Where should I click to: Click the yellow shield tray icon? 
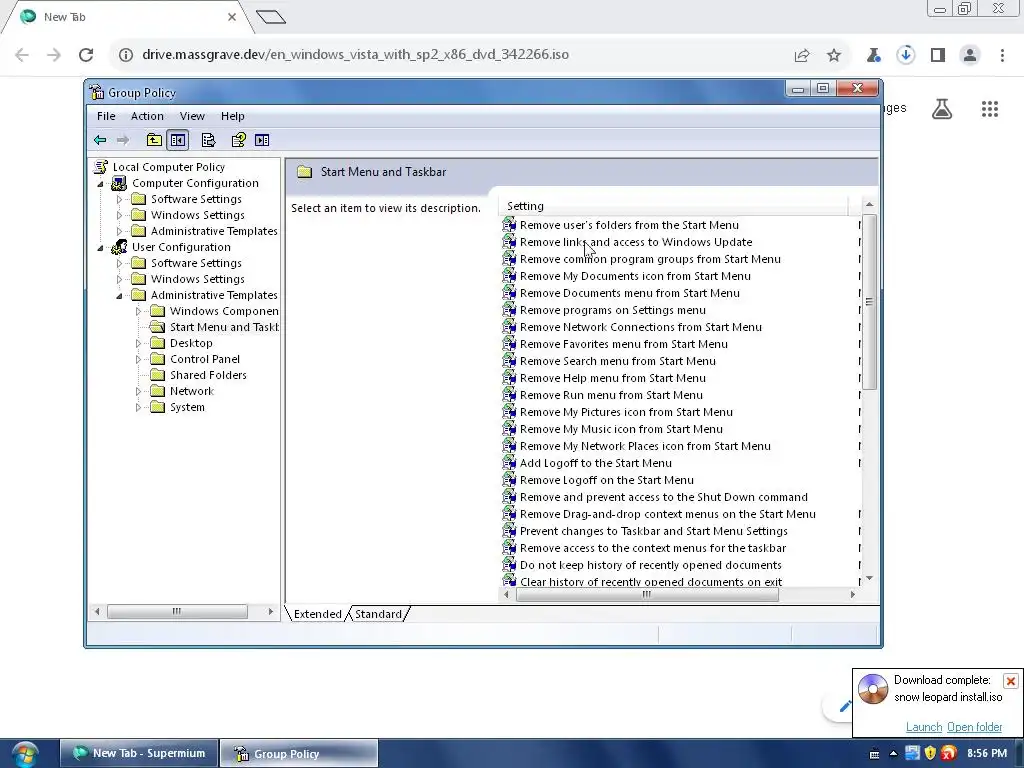pos(931,754)
